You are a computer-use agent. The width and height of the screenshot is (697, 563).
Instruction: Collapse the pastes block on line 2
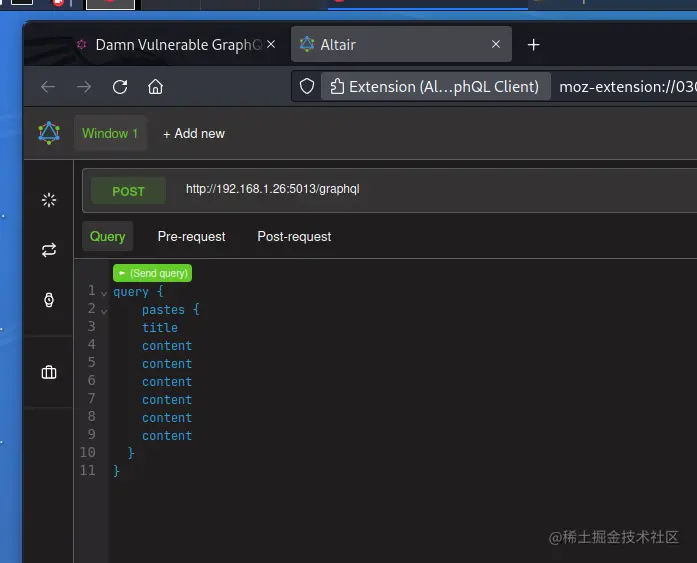pyautogui.click(x=104, y=311)
